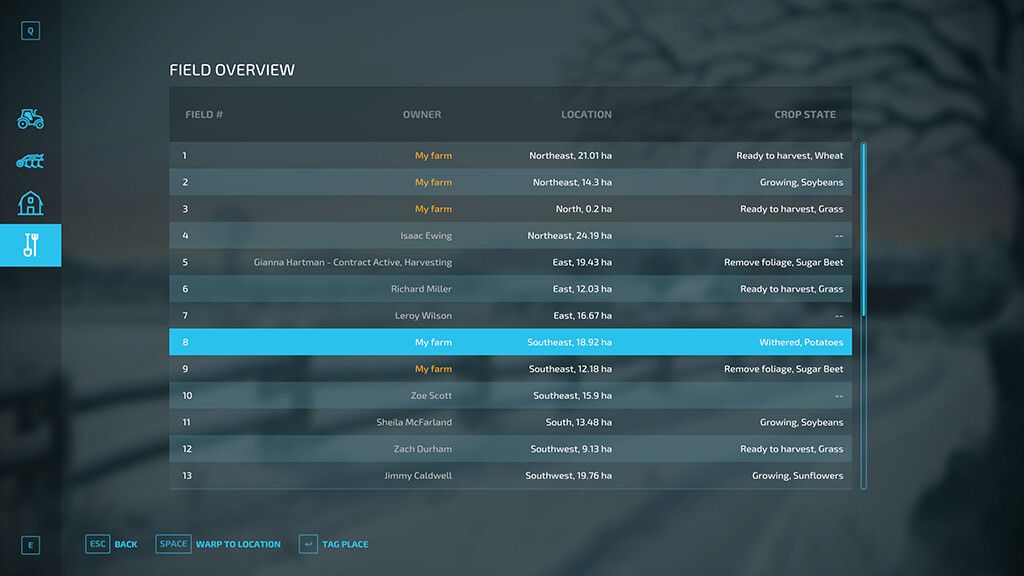
Task: Sort by the Crop State column header
Action: pyautogui.click(x=805, y=114)
